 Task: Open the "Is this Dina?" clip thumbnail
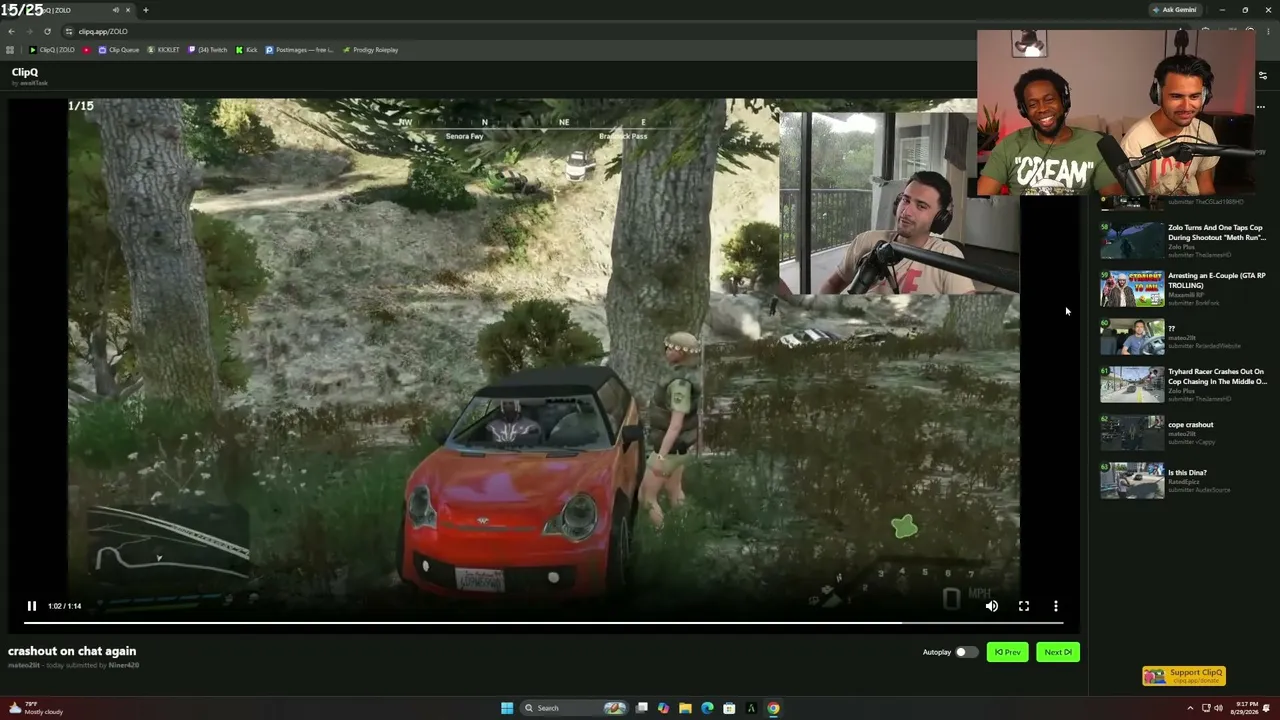[x=1132, y=481]
